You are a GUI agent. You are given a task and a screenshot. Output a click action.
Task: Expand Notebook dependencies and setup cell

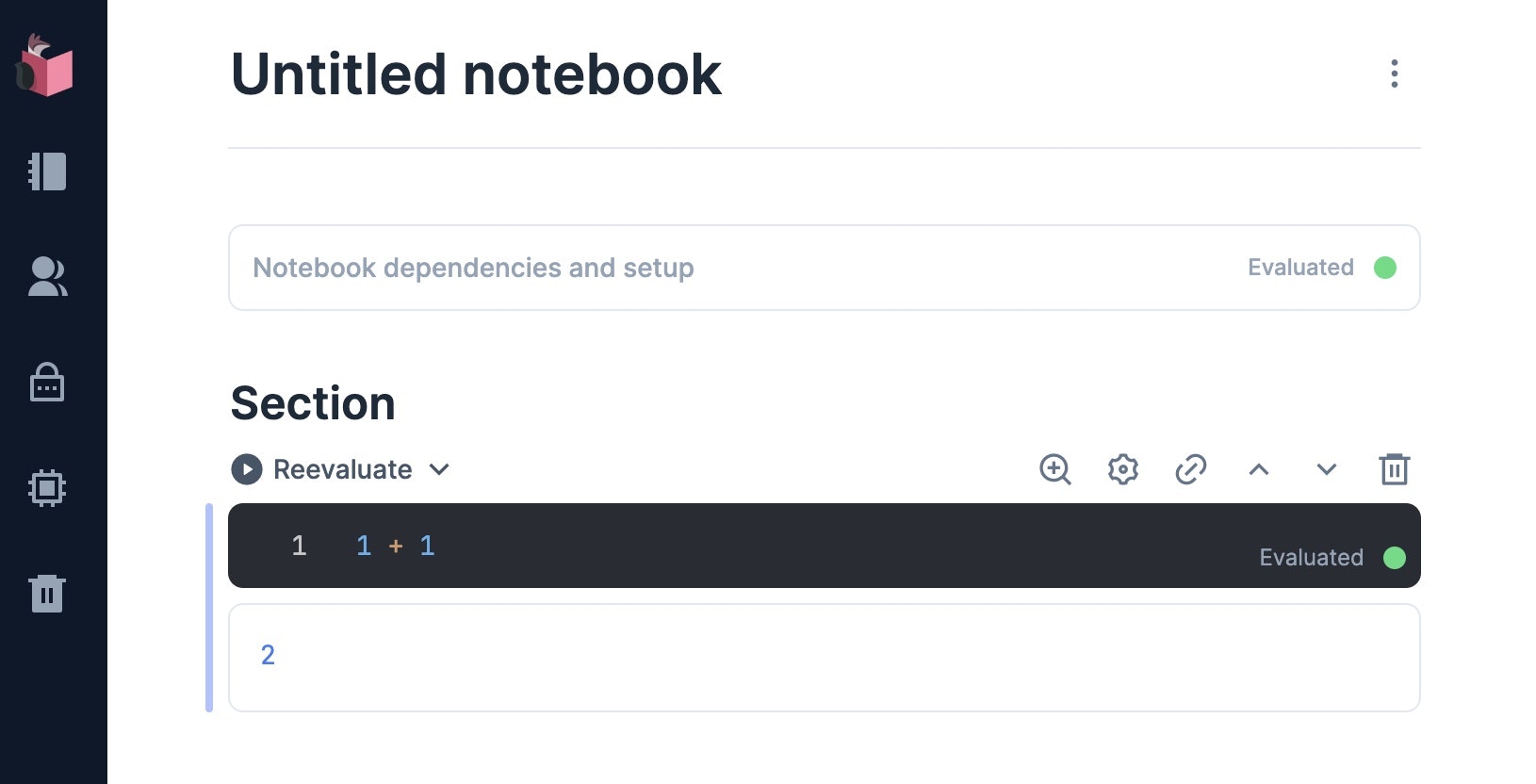tap(473, 268)
